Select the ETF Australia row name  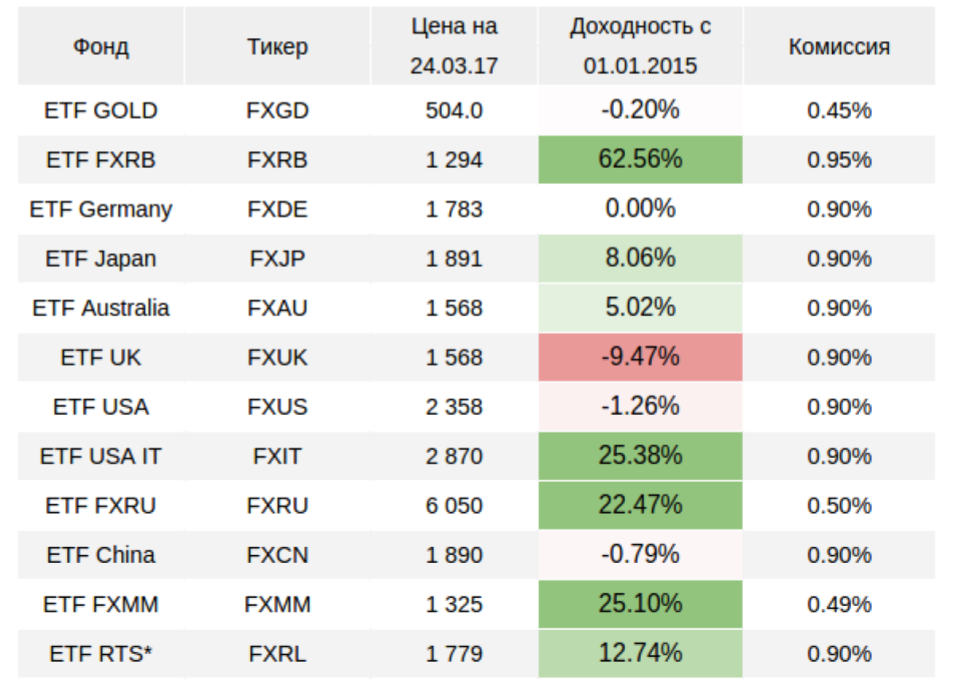pos(101,308)
